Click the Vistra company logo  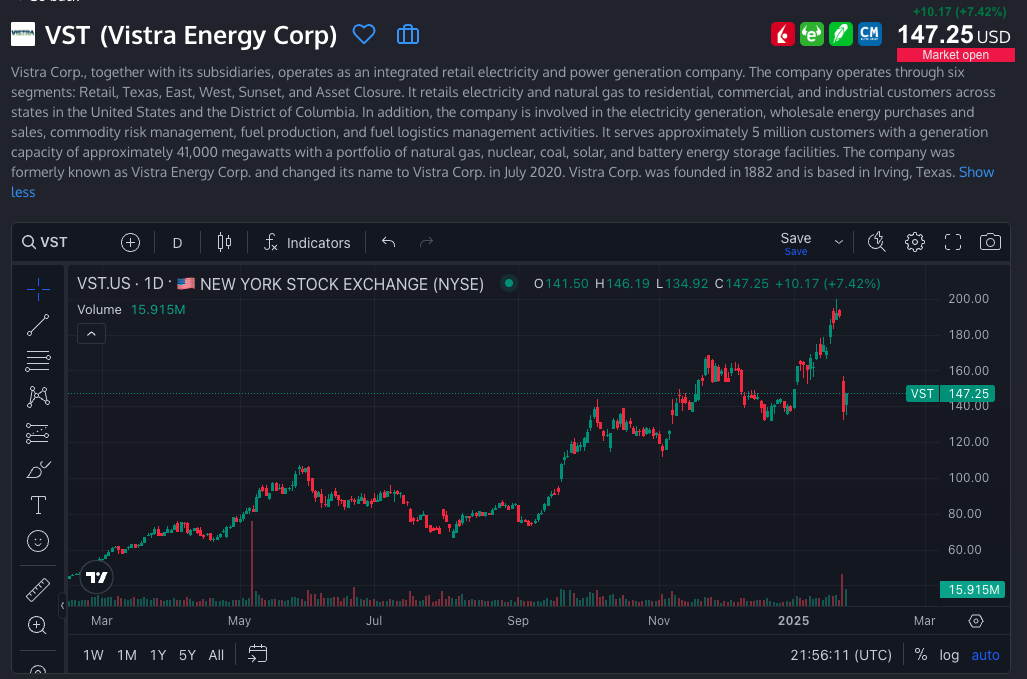coord(23,34)
